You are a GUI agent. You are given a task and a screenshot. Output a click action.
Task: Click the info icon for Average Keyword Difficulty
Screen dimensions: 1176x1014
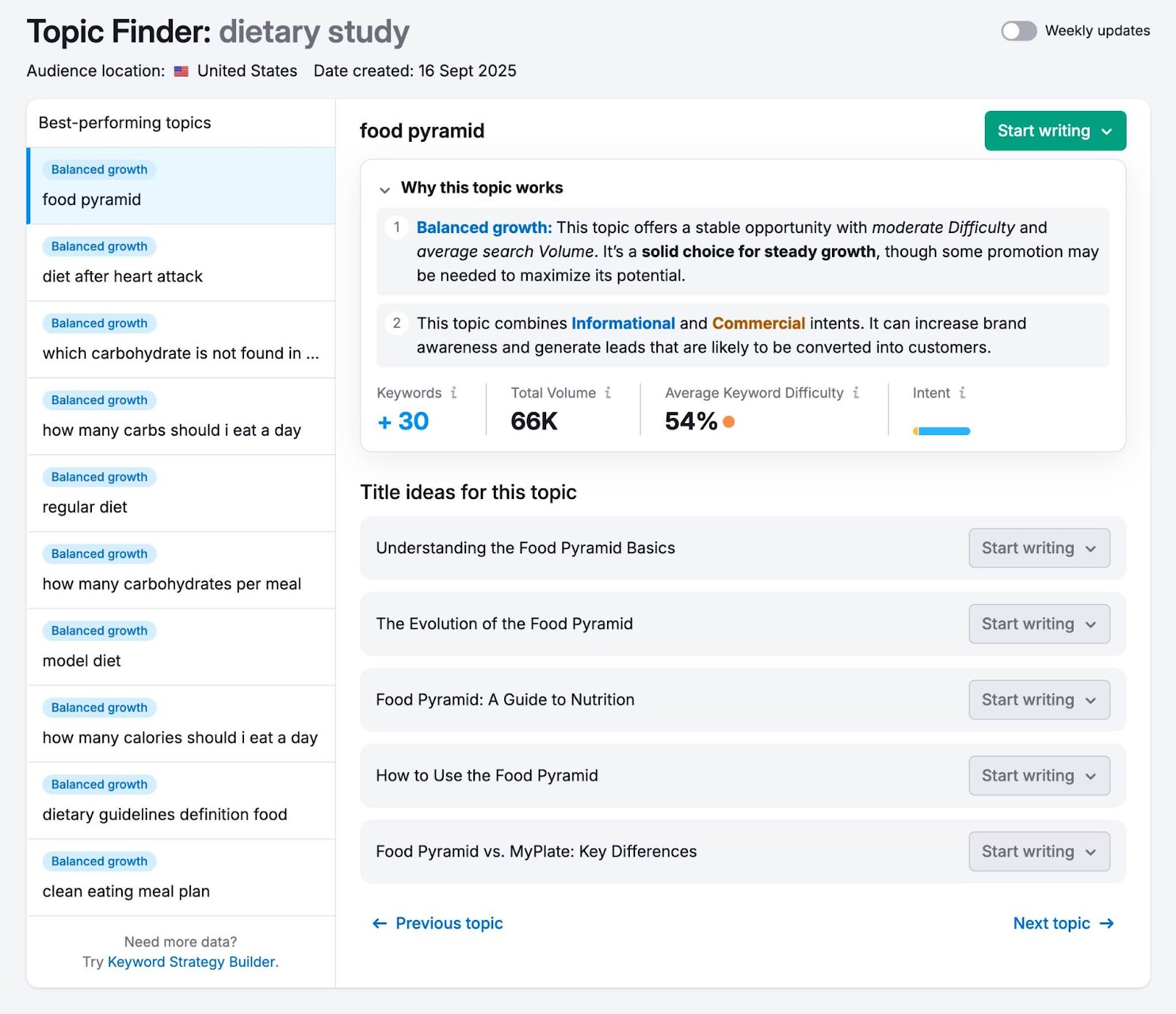(856, 393)
